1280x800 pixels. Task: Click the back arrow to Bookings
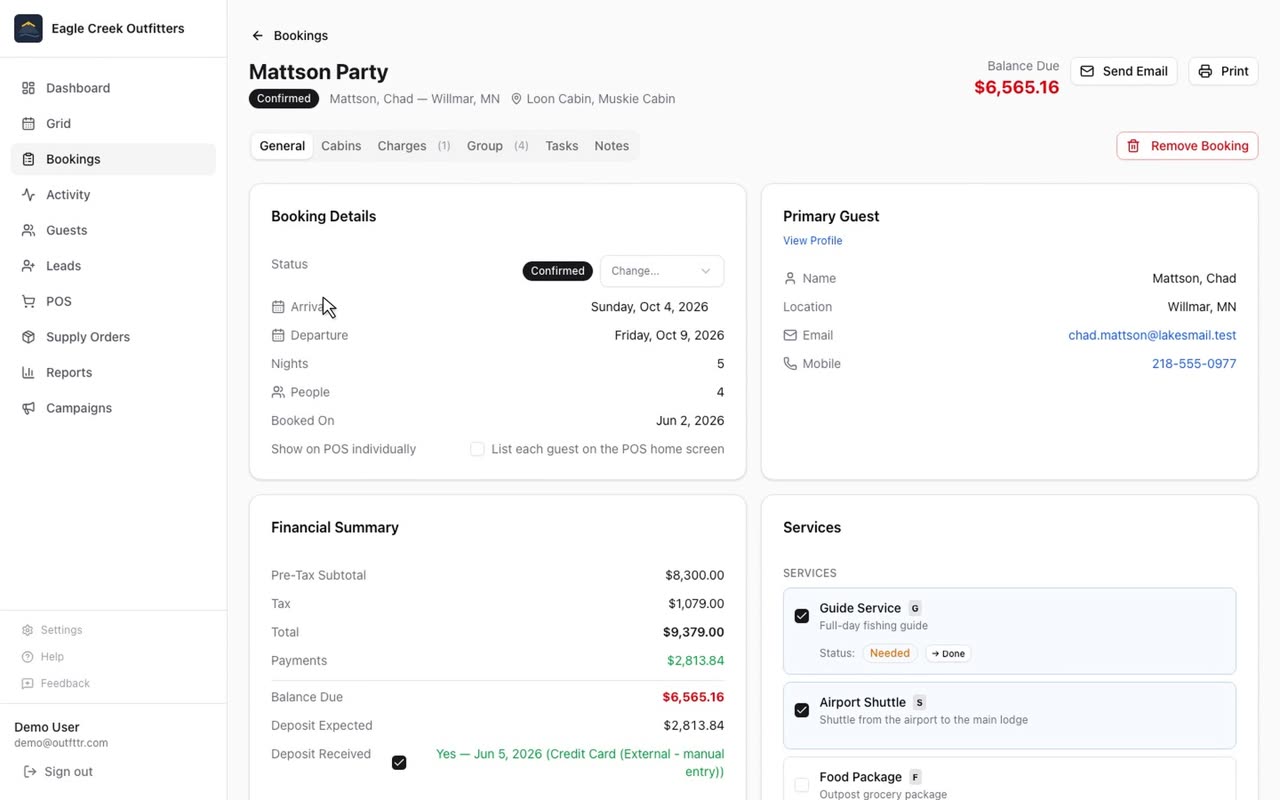click(x=257, y=36)
